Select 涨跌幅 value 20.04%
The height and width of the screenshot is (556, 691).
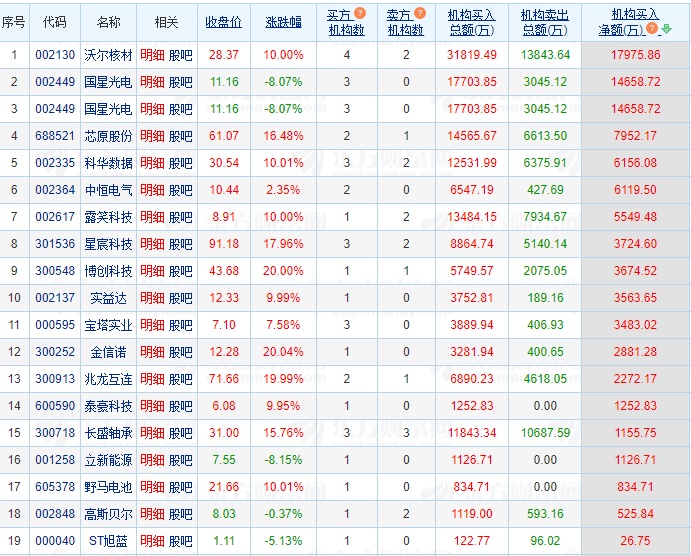tap(283, 352)
